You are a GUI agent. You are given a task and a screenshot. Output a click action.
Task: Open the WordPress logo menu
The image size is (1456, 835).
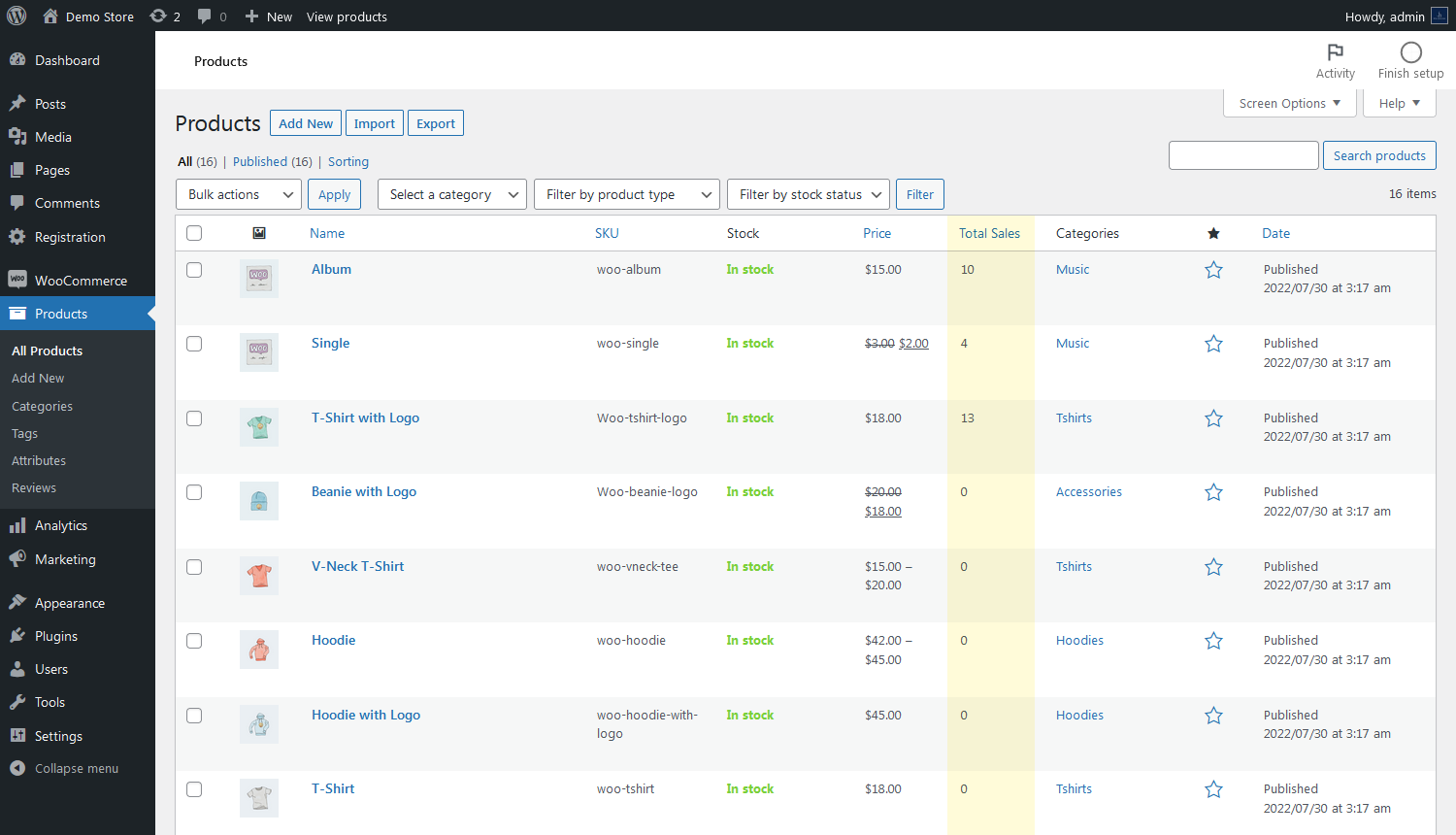pyautogui.click(x=16, y=16)
